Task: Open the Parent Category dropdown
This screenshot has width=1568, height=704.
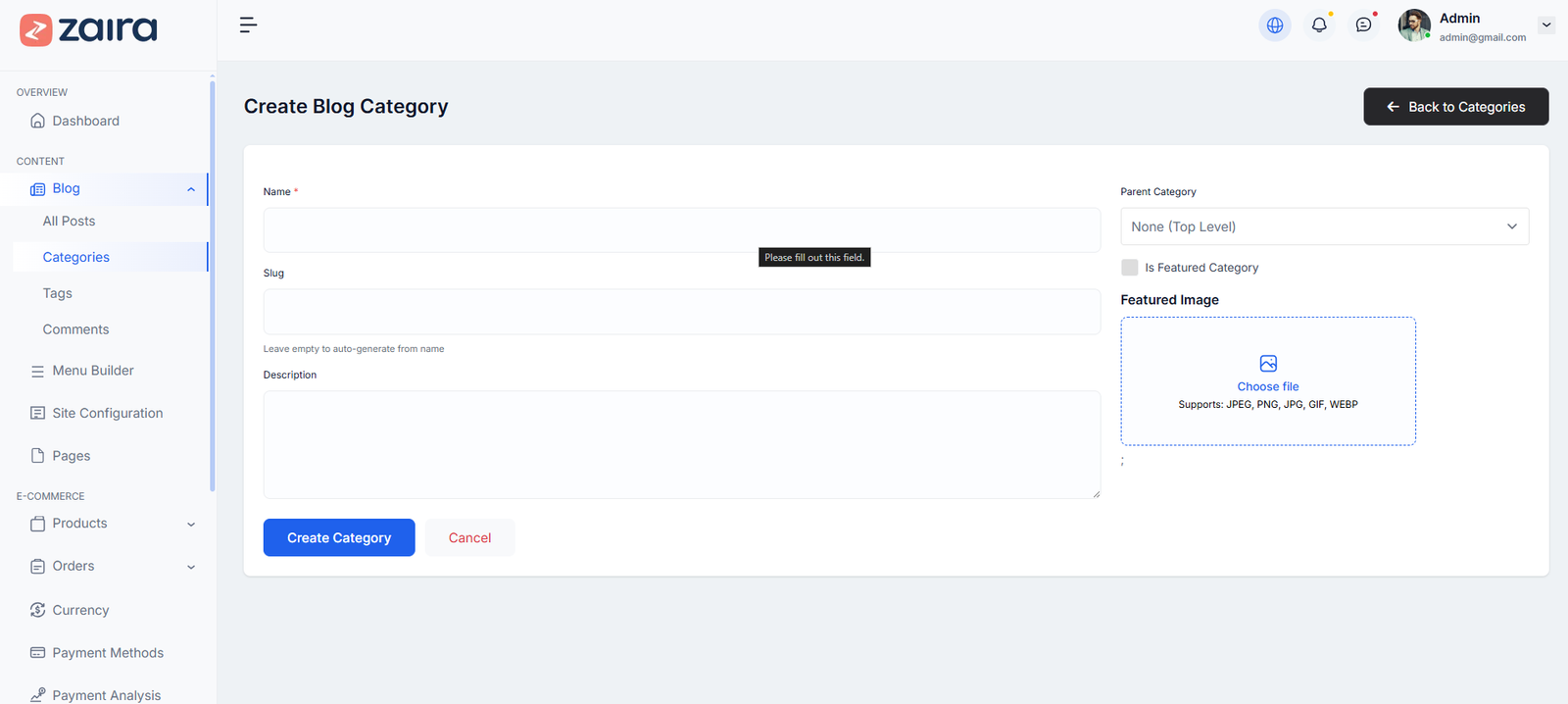Action: pyautogui.click(x=1324, y=226)
